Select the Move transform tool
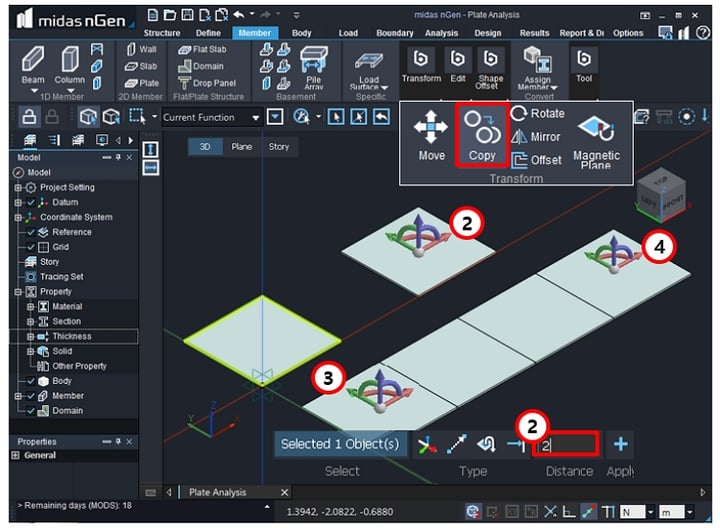 pos(431,135)
